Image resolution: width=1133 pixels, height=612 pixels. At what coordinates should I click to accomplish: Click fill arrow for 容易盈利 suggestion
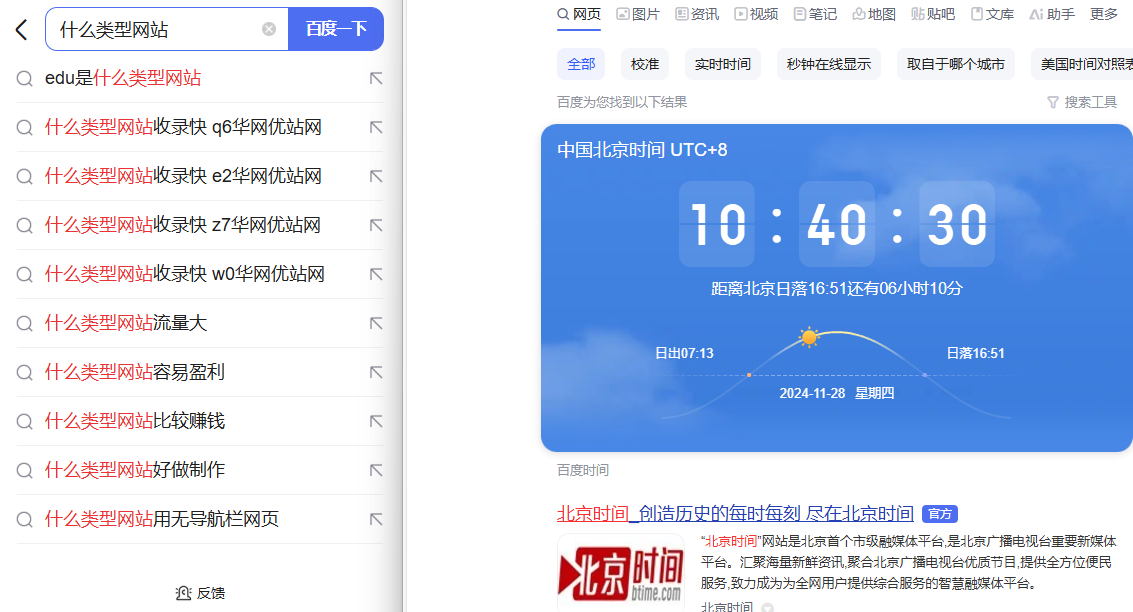(x=376, y=372)
